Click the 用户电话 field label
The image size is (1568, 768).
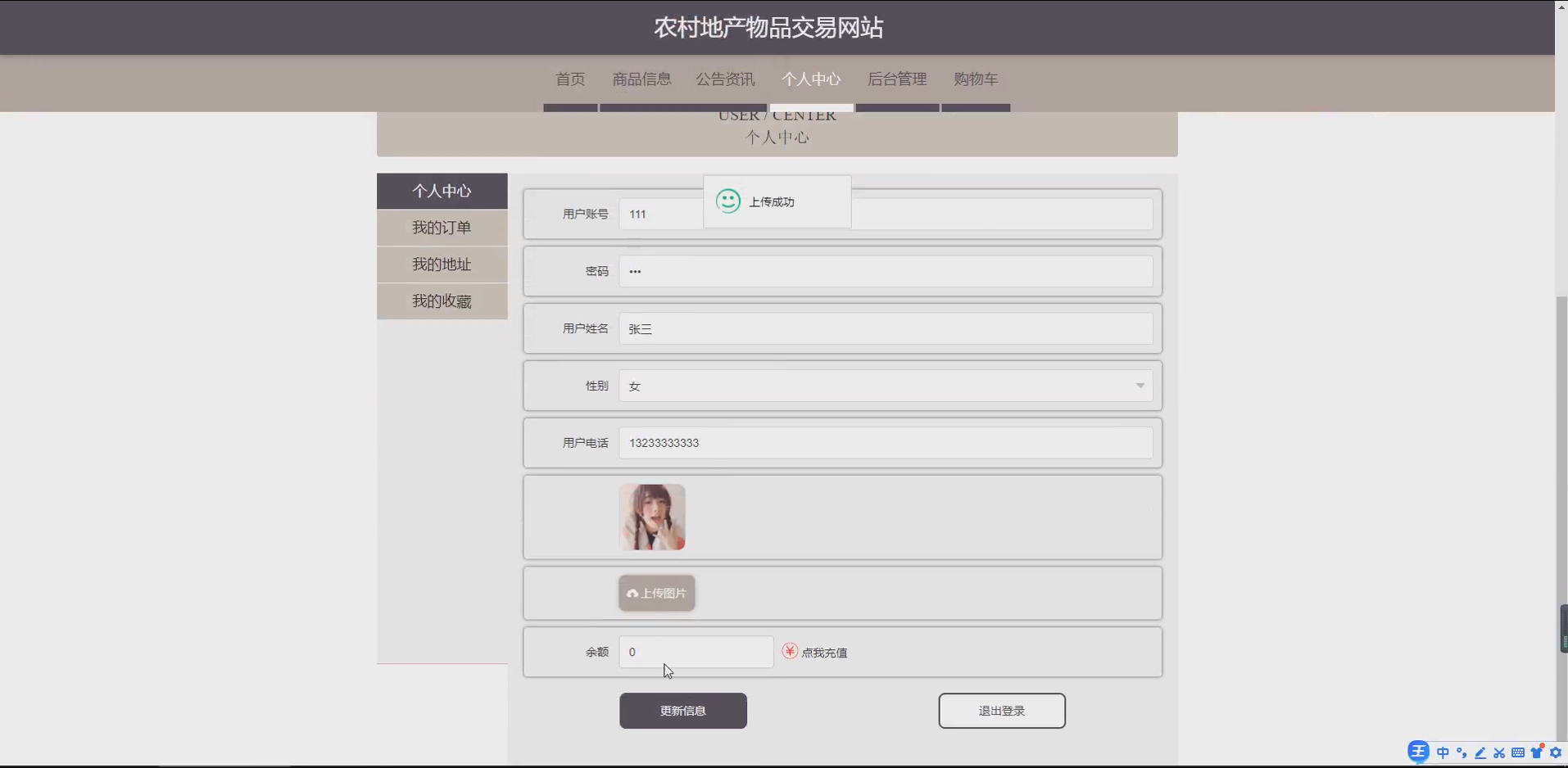point(585,443)
